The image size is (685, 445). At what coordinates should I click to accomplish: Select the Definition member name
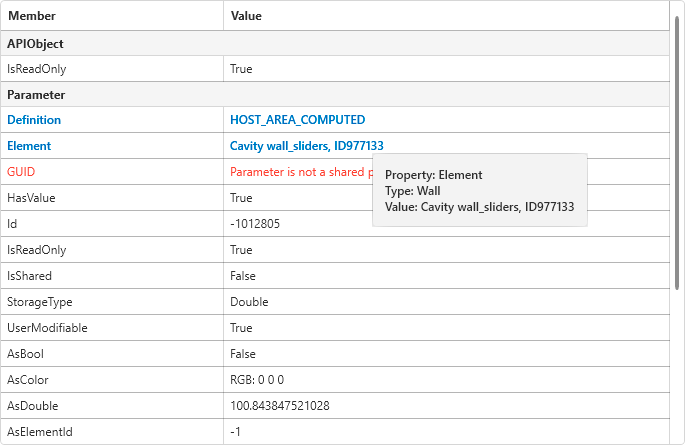pos(34,120)
